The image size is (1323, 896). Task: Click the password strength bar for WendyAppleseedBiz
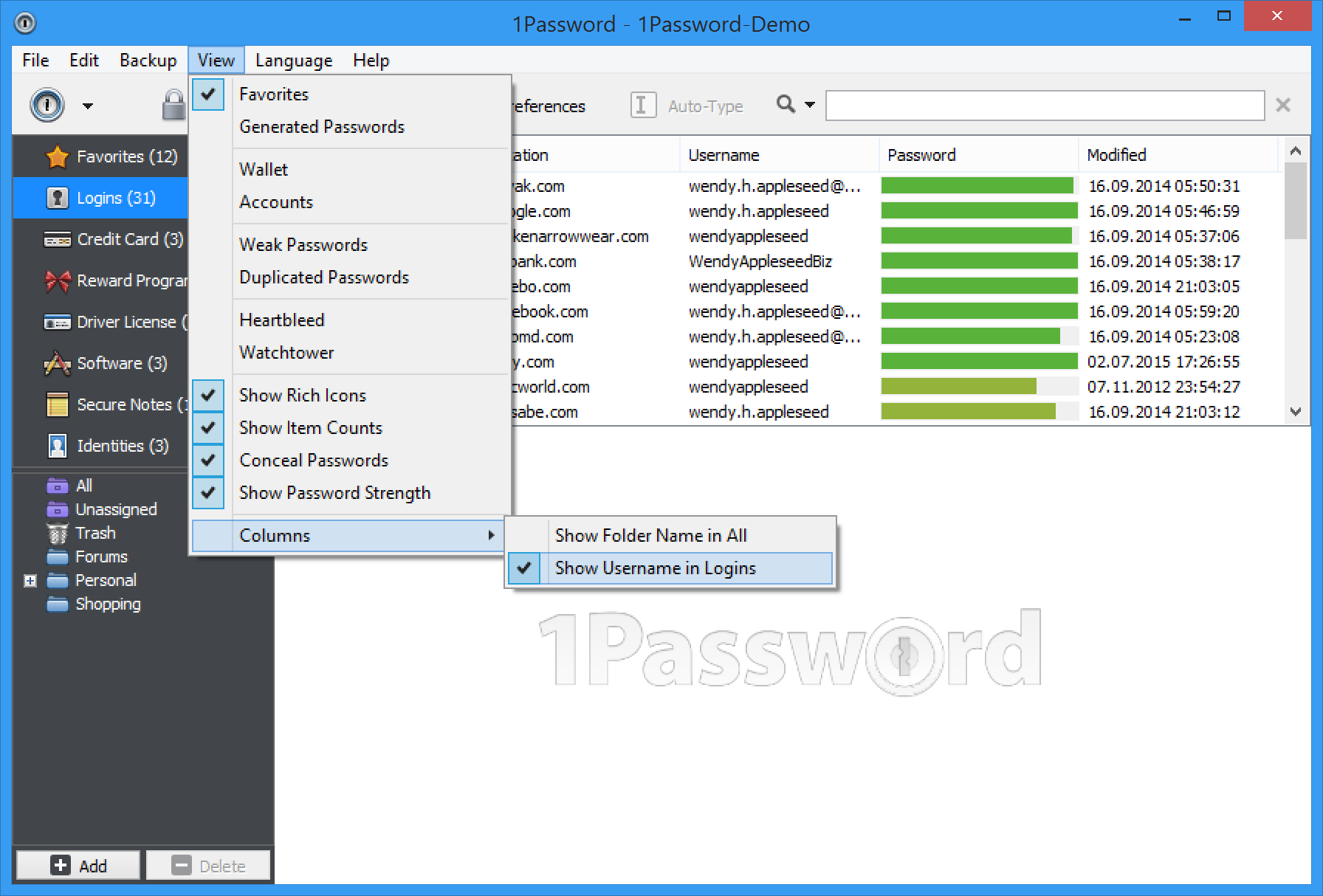pos(979,261)
